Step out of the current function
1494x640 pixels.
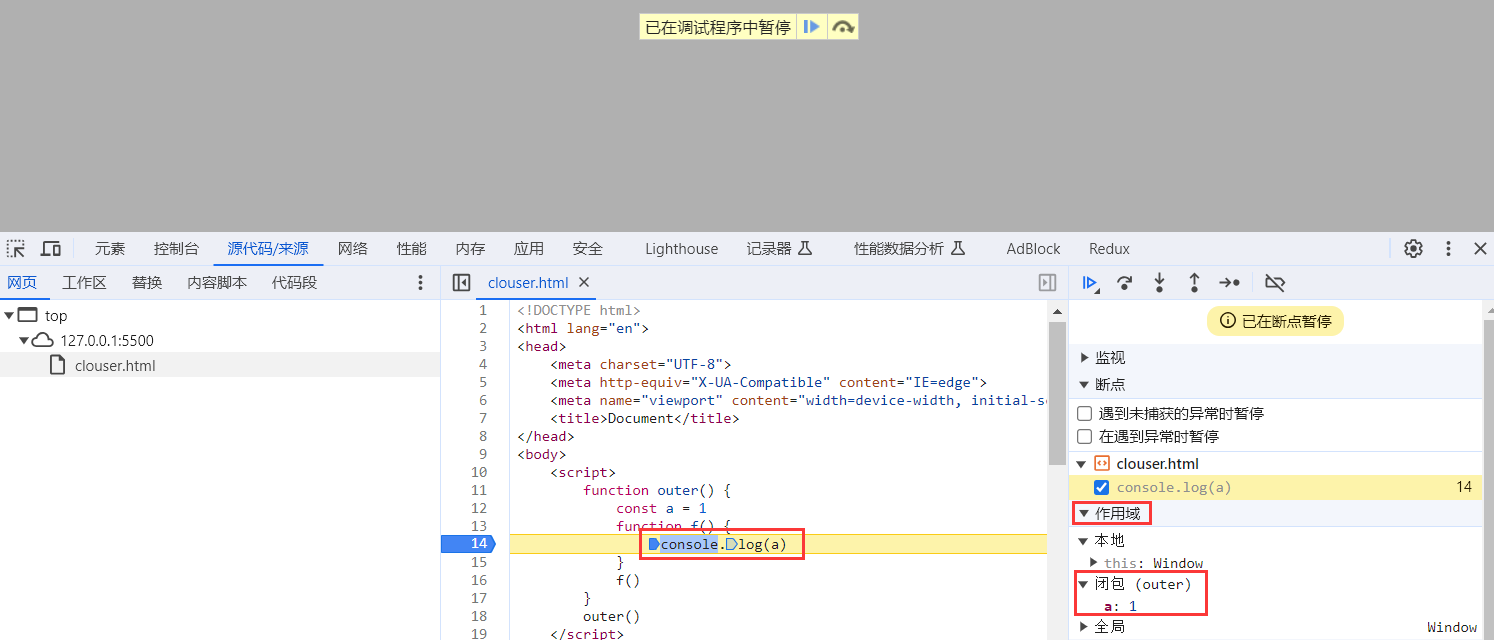[x=1193, y=283]
